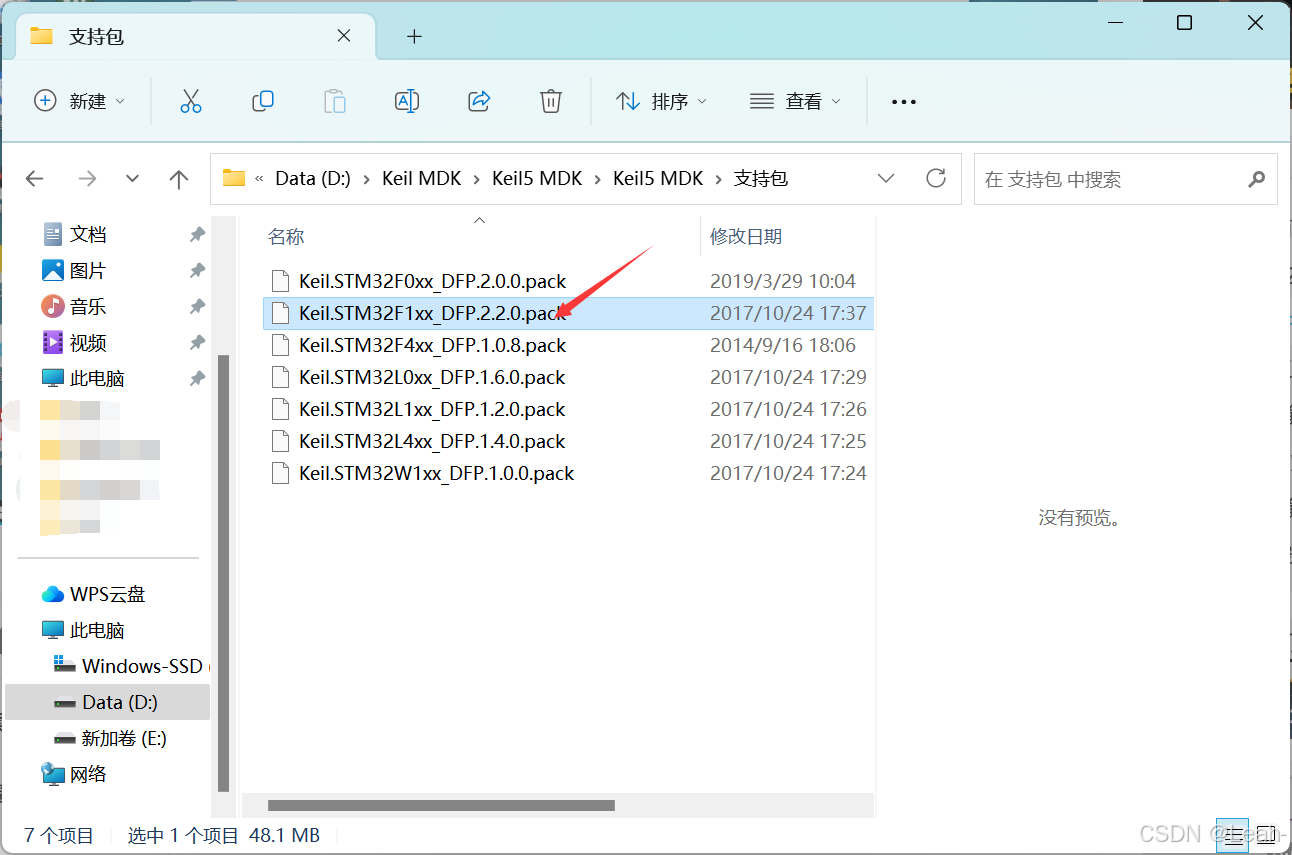Click date 2019/3/29 10:04 cell
Viewport: 1292px width, 855px height.
click(x=783, y=281)
